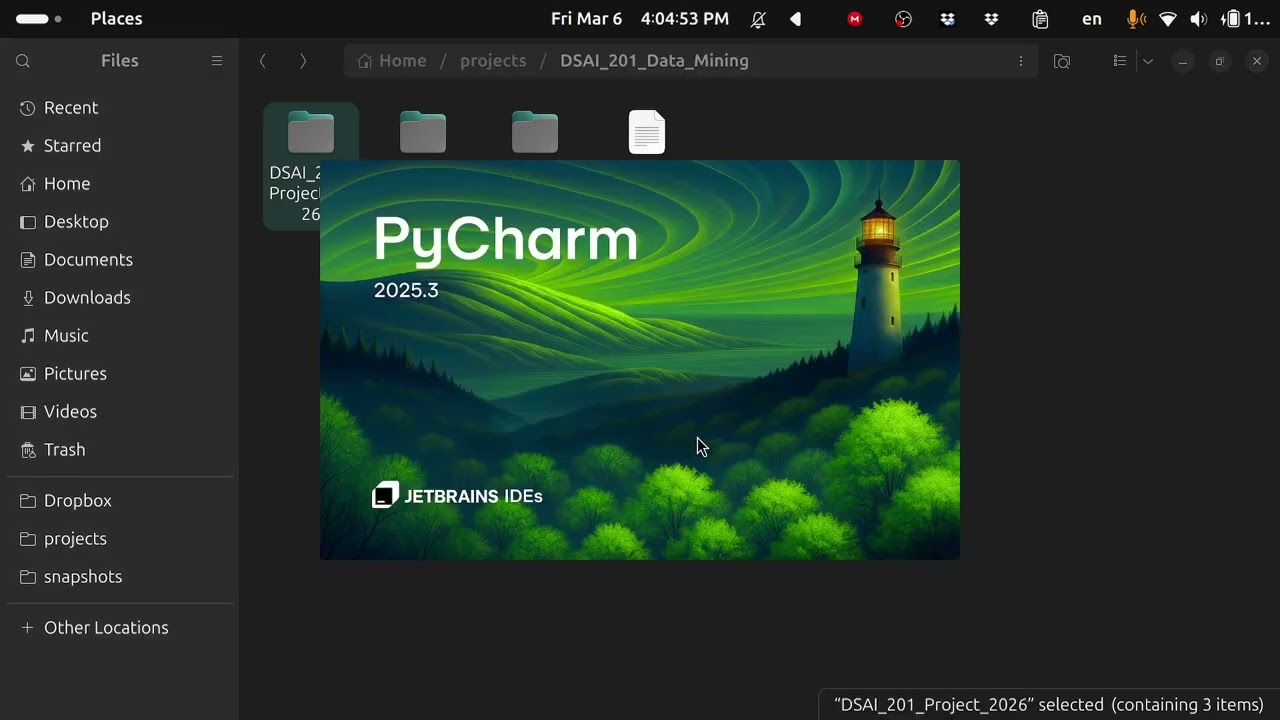This screenshot has height=720, width=1280.
Task: Click projects in the path bar
Action: (493, 61)
